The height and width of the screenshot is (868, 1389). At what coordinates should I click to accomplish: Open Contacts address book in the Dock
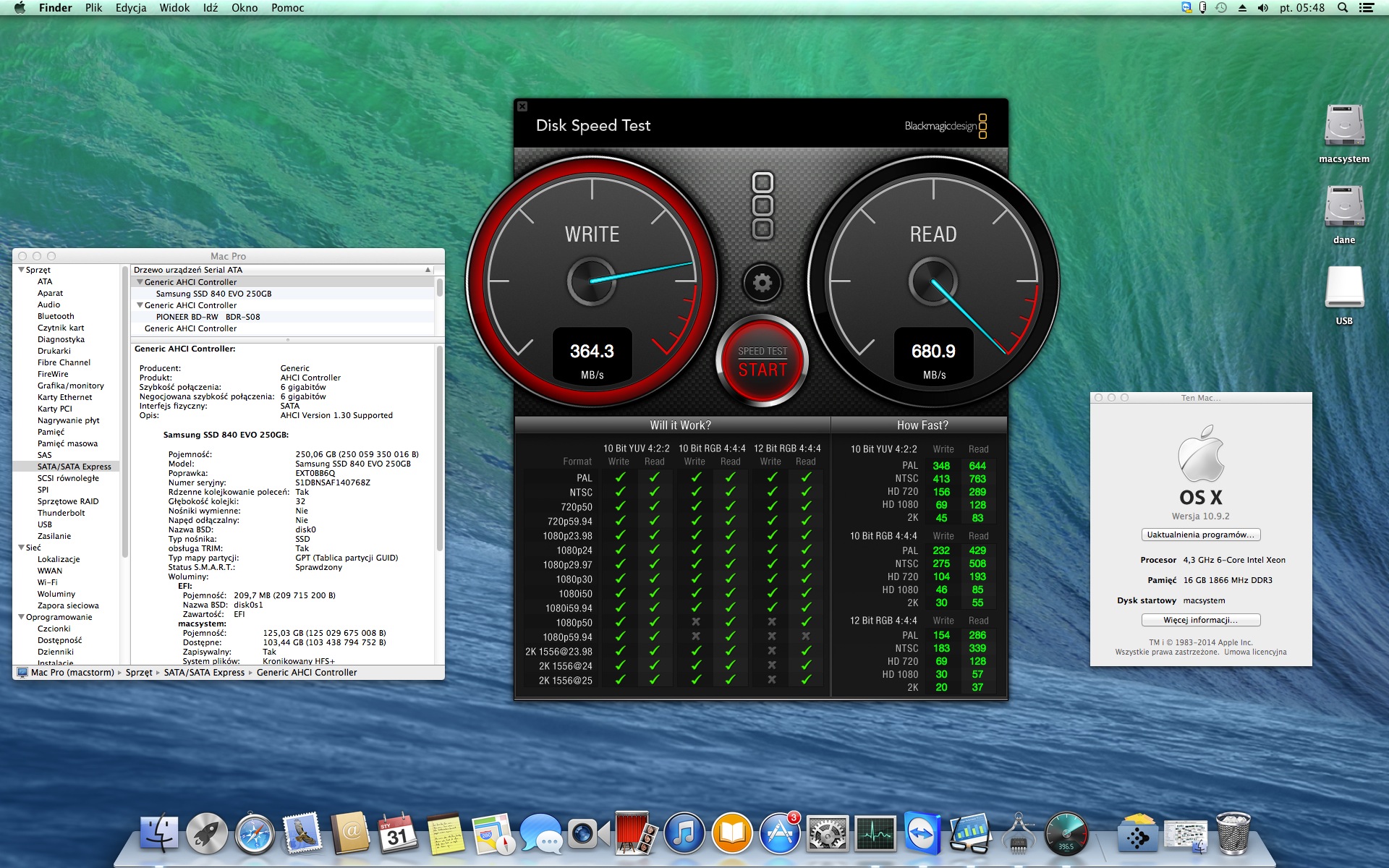(350, 834)
